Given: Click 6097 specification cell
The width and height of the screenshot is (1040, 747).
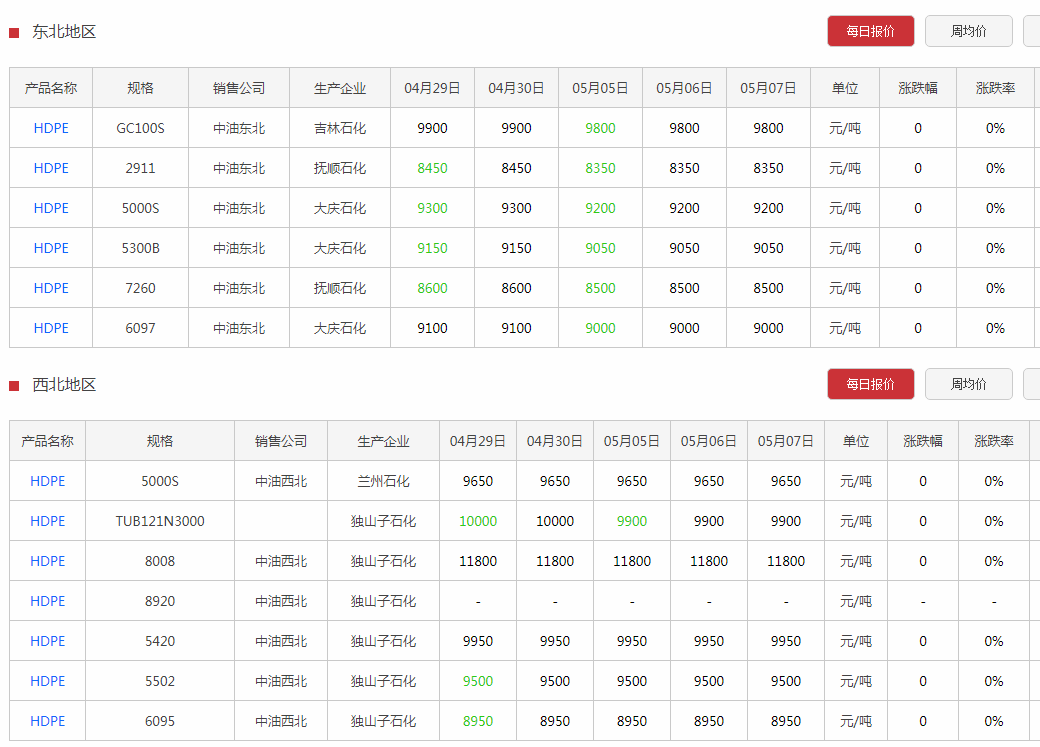Looking at the screenshot, I should click(x=141, y=328).
